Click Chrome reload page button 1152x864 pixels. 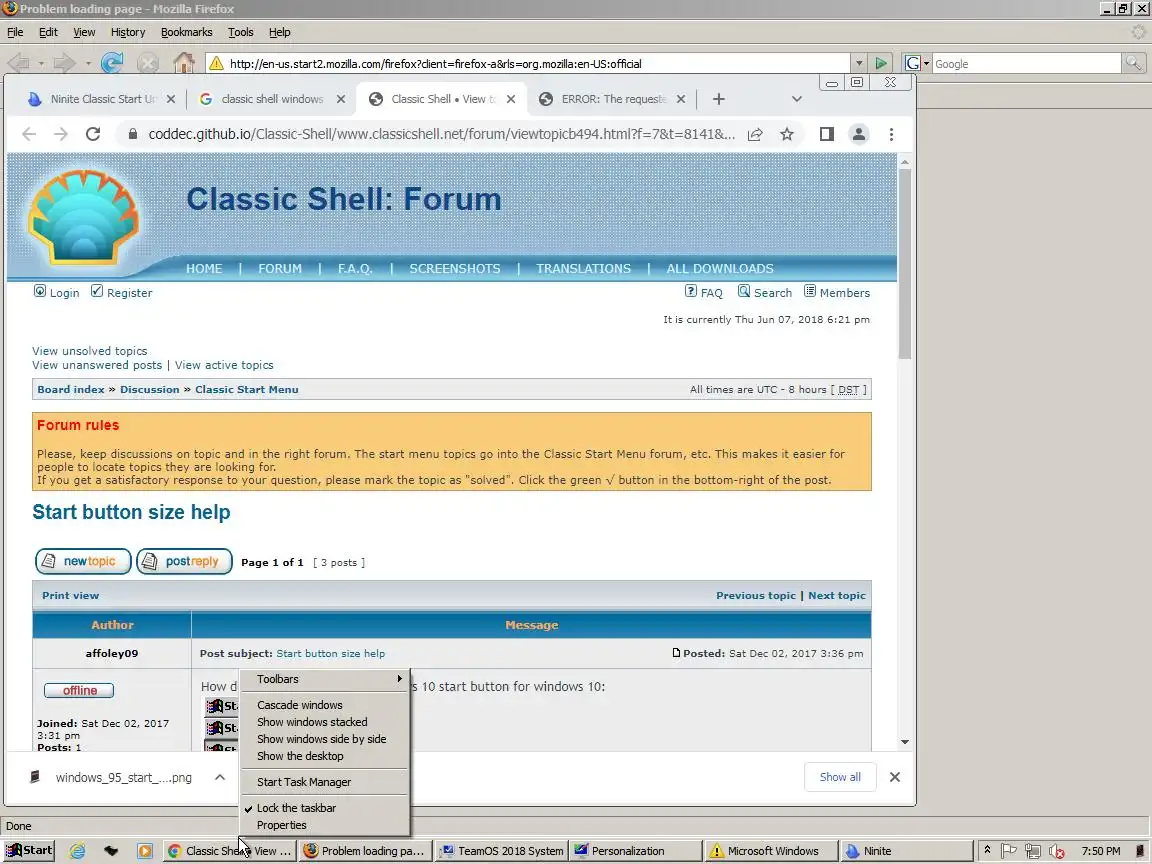(93, 134)
